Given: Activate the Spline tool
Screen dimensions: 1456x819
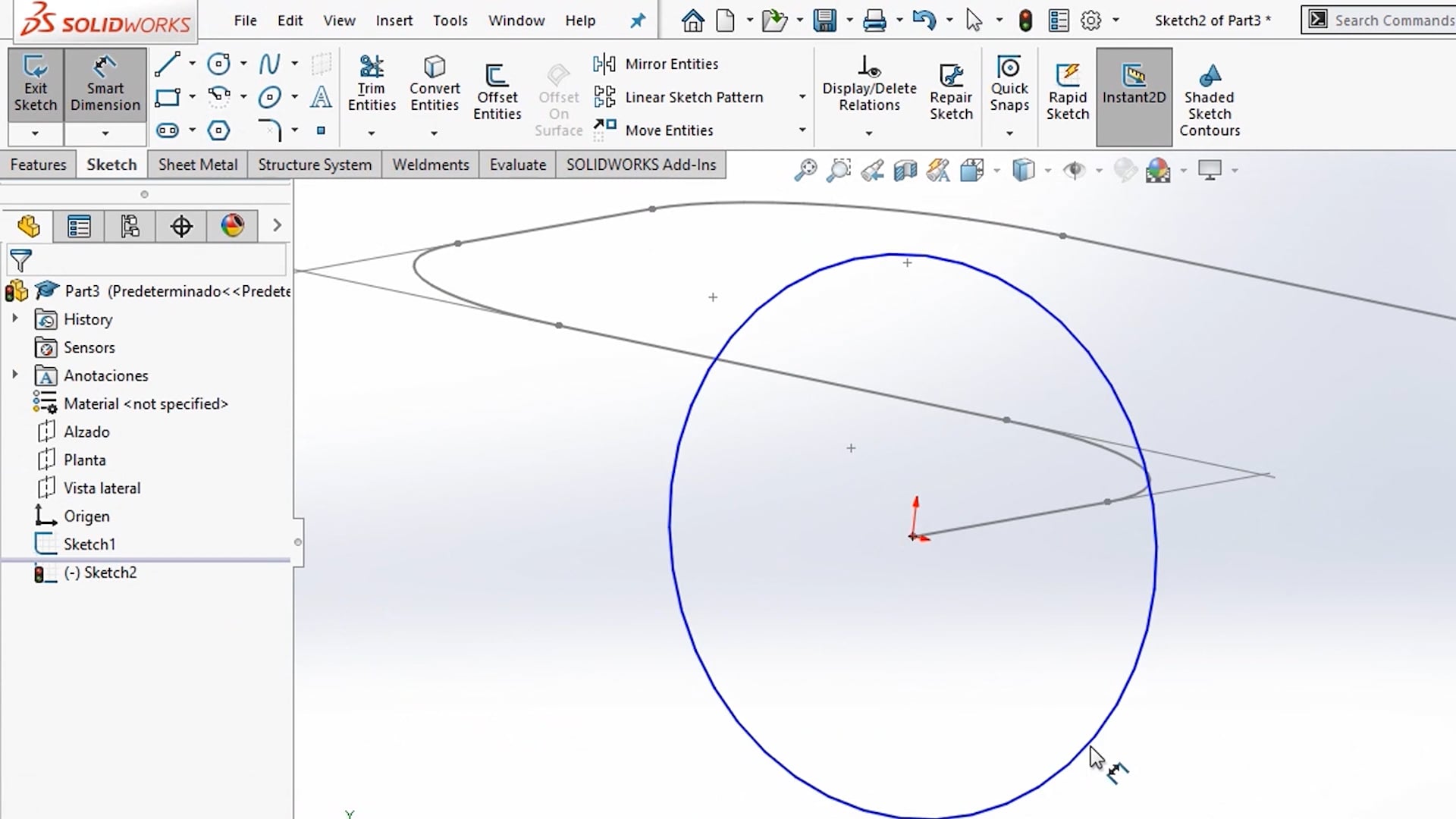Looking at the screenshot, I should pyautogui.click(x=271, y=64).
